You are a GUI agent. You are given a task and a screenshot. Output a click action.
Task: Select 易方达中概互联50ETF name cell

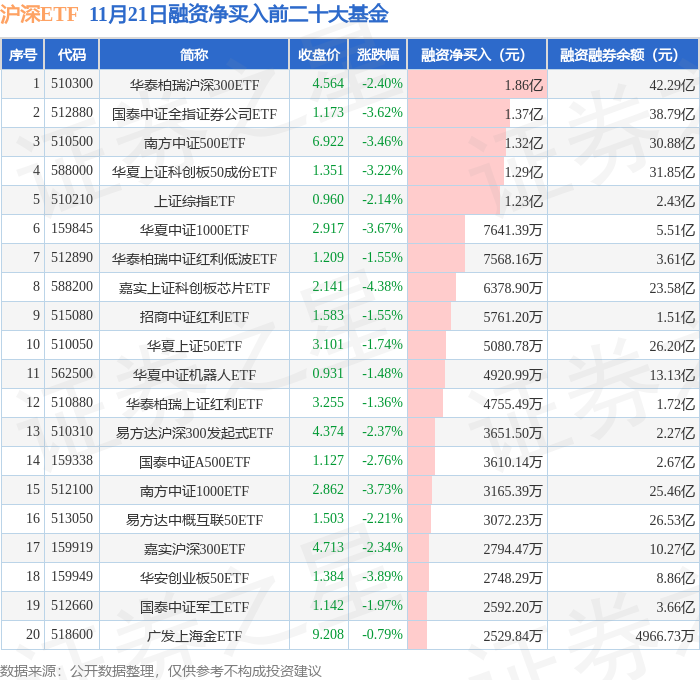pyautogui.click(x=194, y=520)
